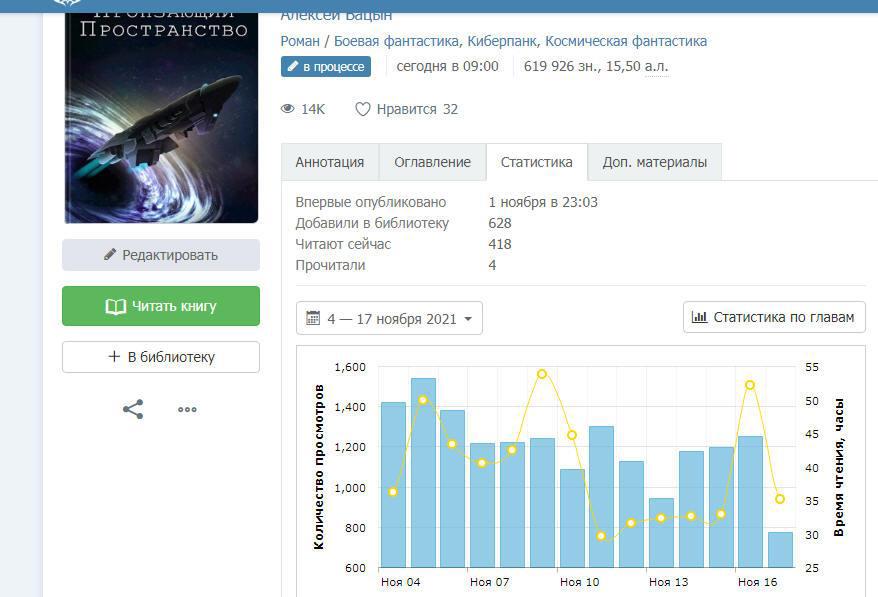Select the Доп. материалы tab
The height and width of the screenshot is (597, 878).
click(654, 162)
